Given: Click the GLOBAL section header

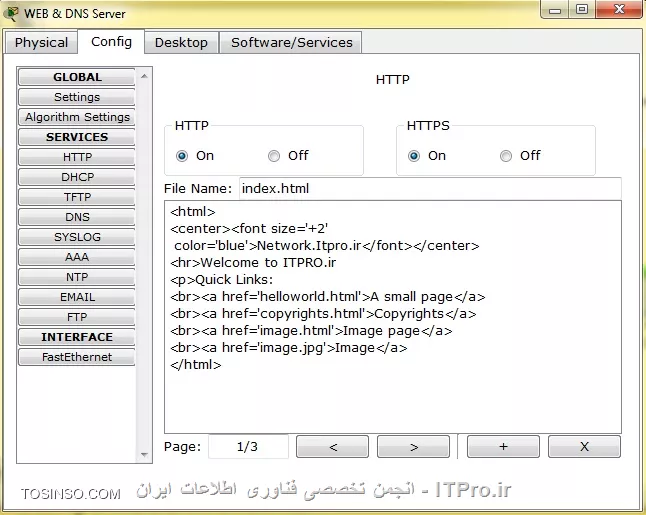Looking at the screenshot, I should pyautogui.click(x=77, y=77).
